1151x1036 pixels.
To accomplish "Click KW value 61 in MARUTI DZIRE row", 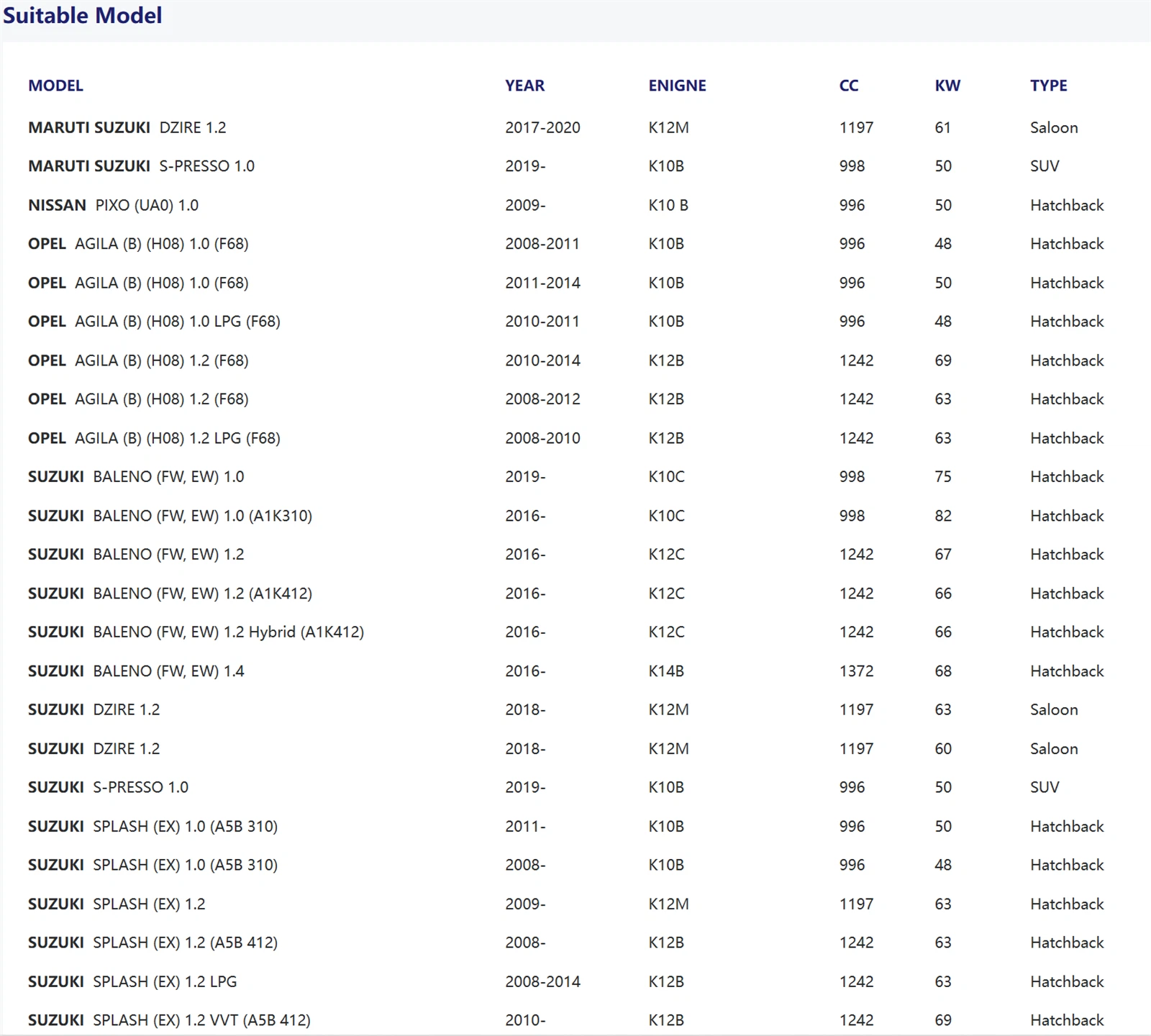I will [943, 127].
